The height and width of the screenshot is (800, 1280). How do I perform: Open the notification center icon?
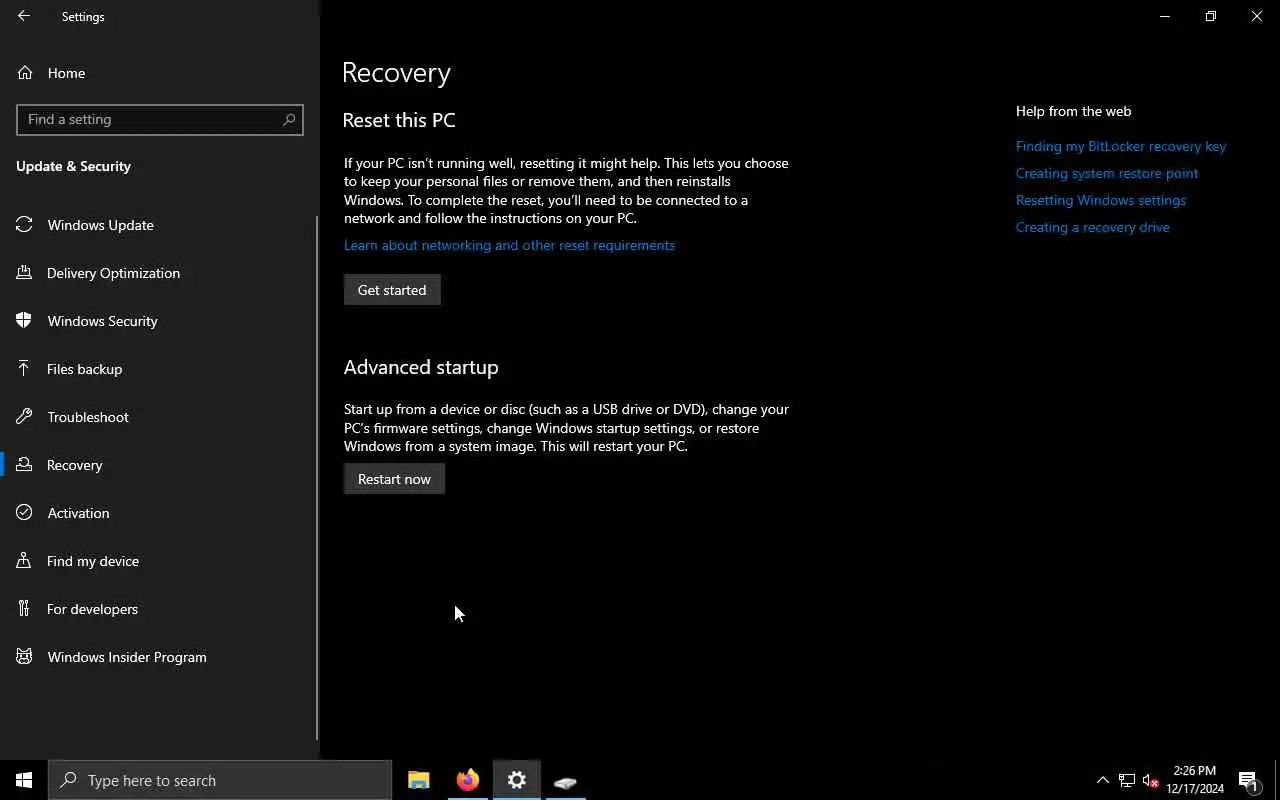click(x=1248, y=780)
